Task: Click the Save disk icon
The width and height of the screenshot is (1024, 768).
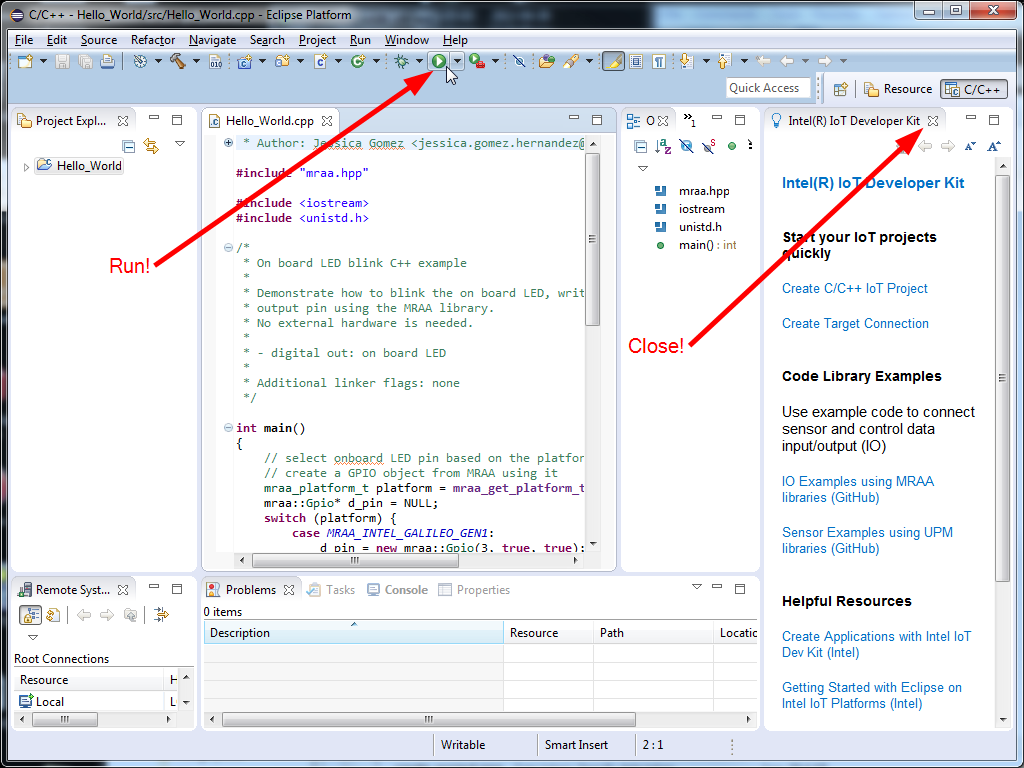Action: point(62,61)
